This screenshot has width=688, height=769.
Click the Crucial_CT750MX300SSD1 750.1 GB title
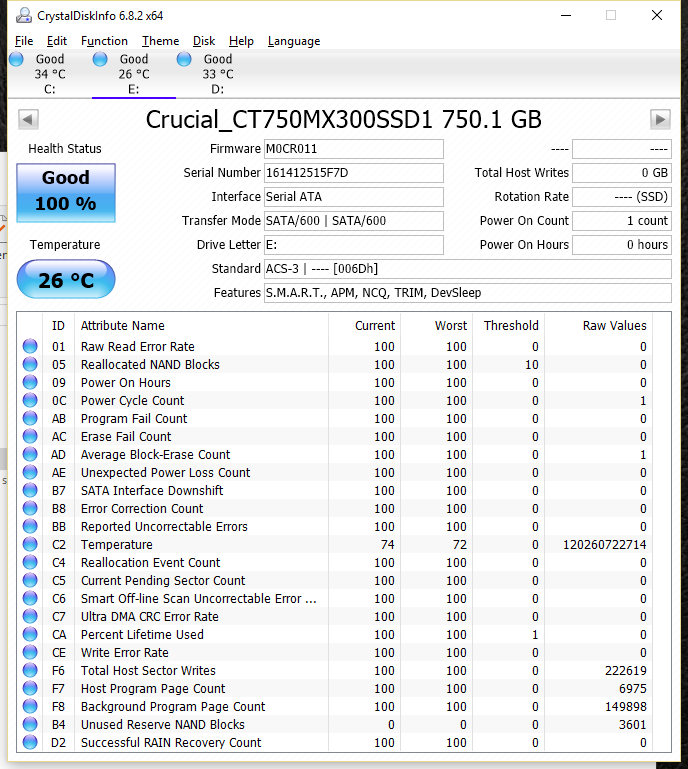(x=344, y=120)
